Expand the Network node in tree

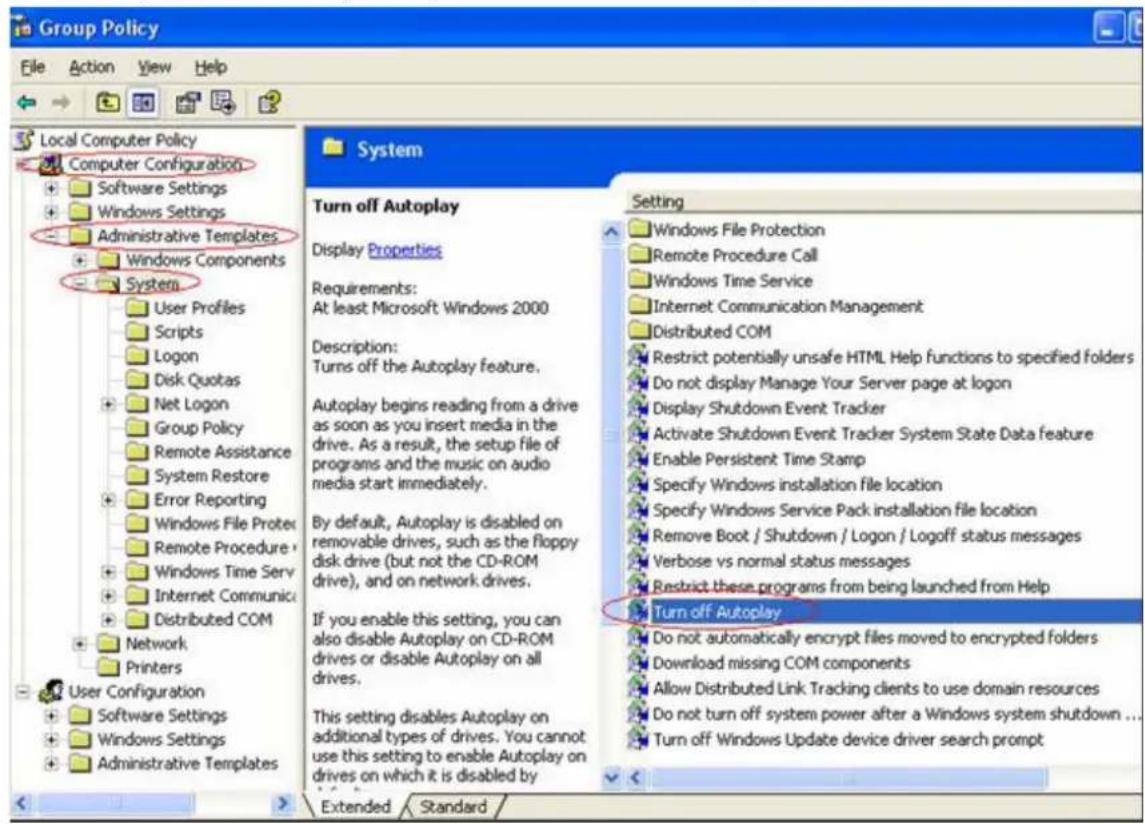80,644
